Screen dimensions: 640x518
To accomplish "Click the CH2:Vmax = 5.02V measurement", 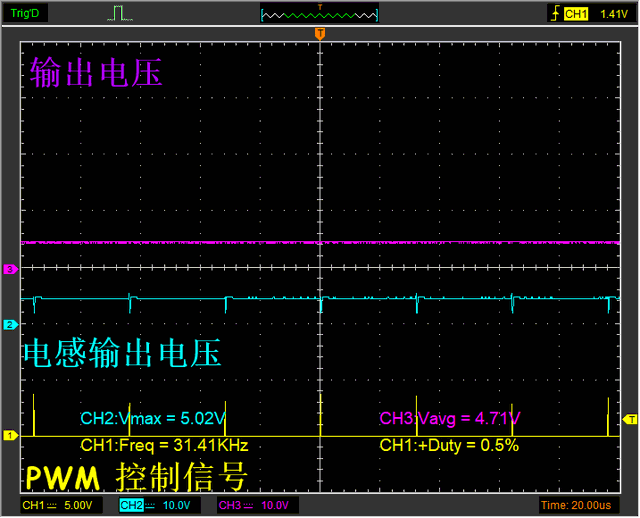I will [x=152, y=418].
